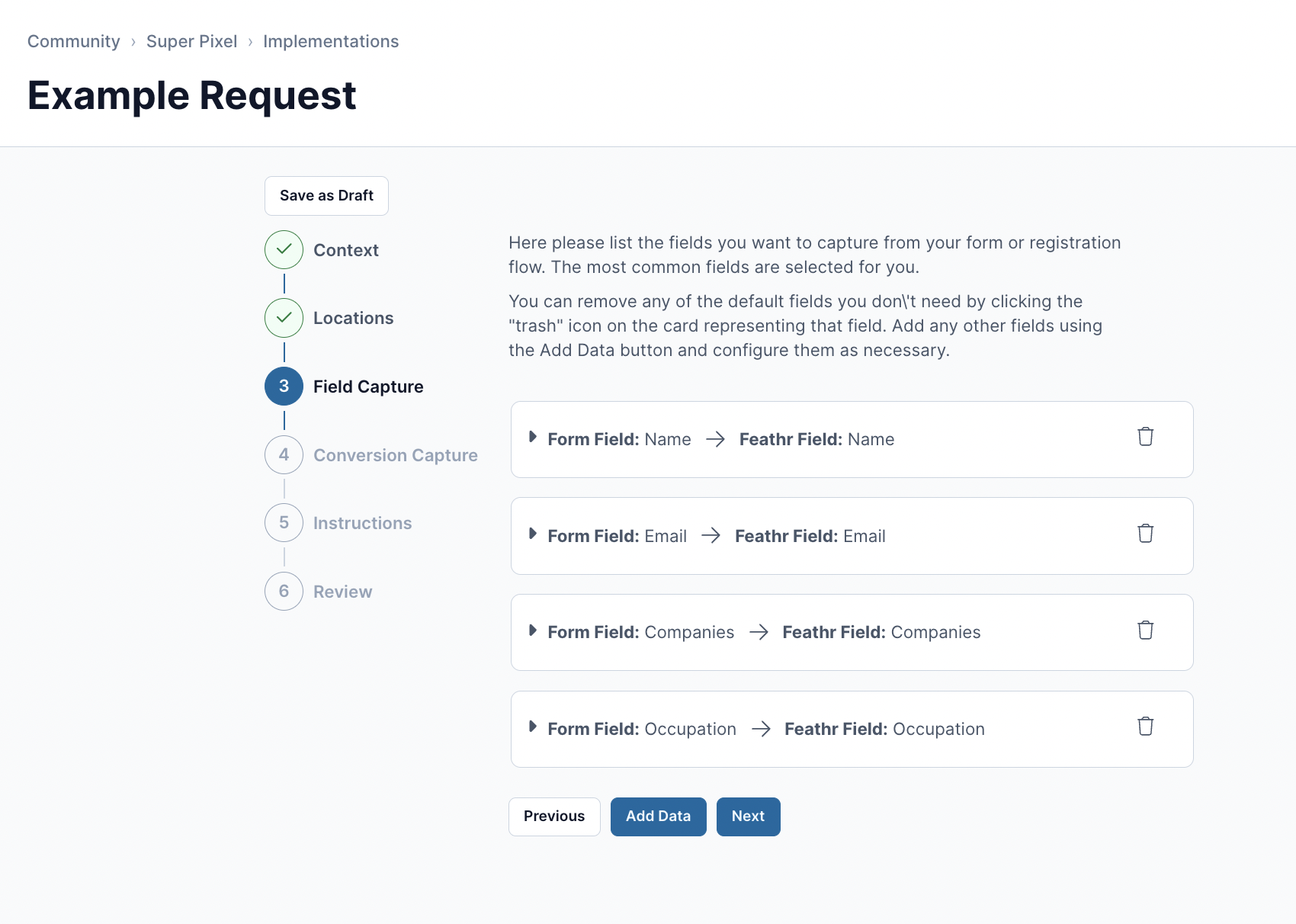Open the Super Pixel breadcrumb link
Image resolution: width=1296 pixels, height=924 pixels.
[191, 41]
